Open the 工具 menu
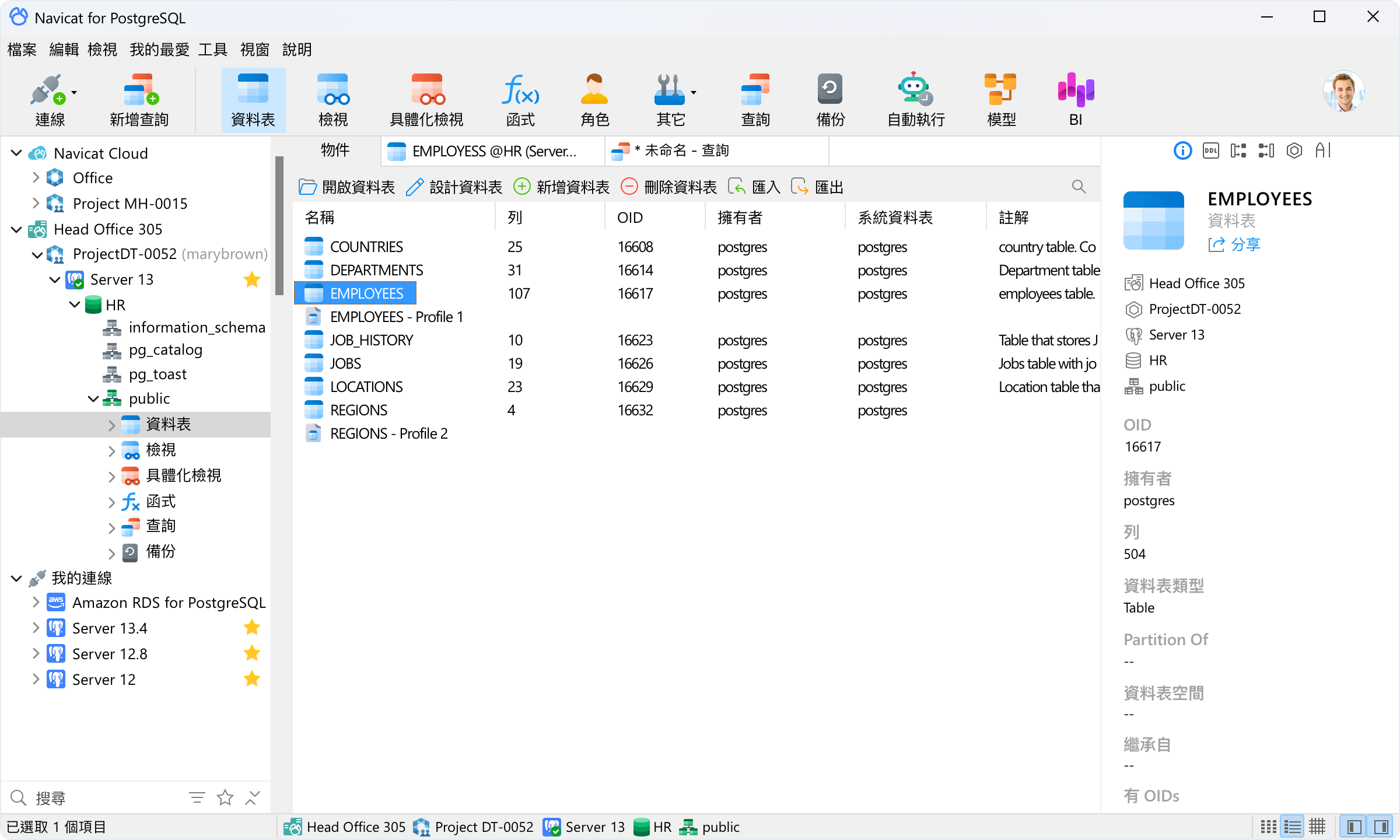Image resolution: width=1400 pixels, height=840 pixels. (212, 50)
